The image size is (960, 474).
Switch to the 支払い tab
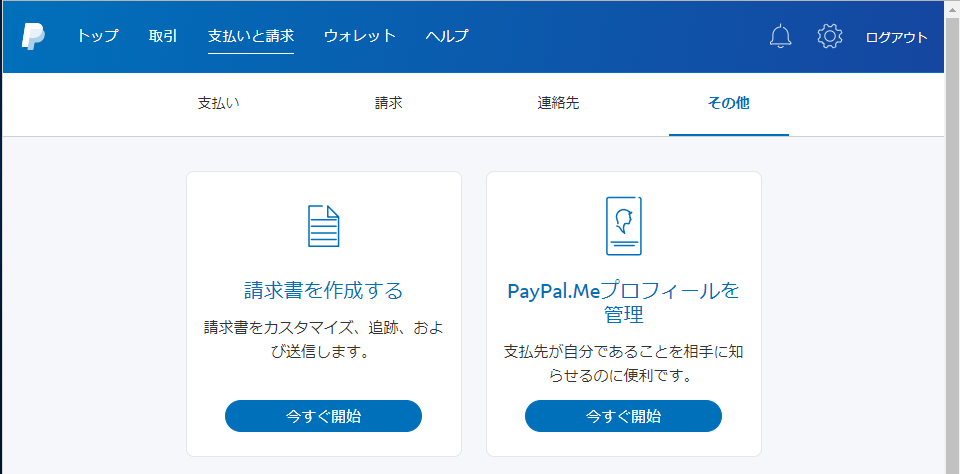click(219, 103)
